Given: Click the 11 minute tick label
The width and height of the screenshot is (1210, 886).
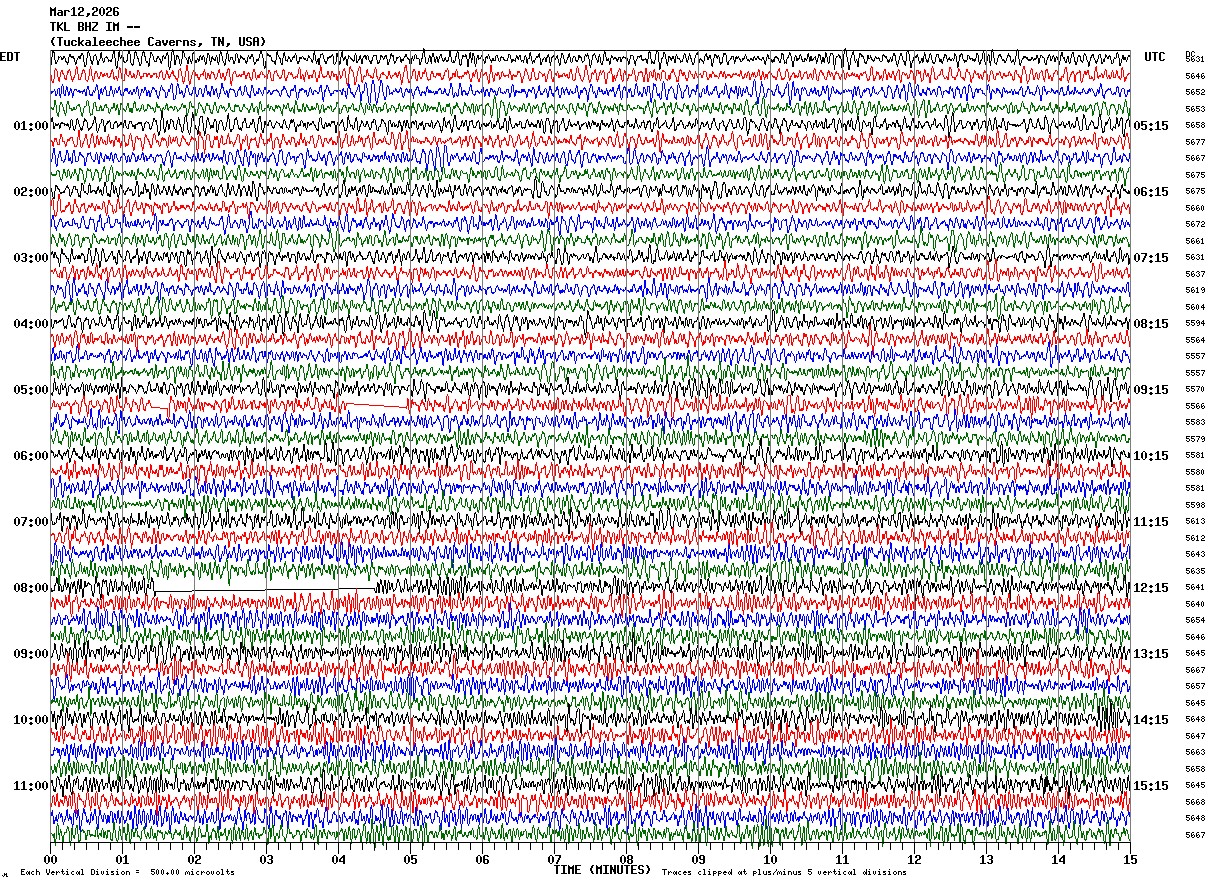Looking at the screenshot, I should (843, 859).
